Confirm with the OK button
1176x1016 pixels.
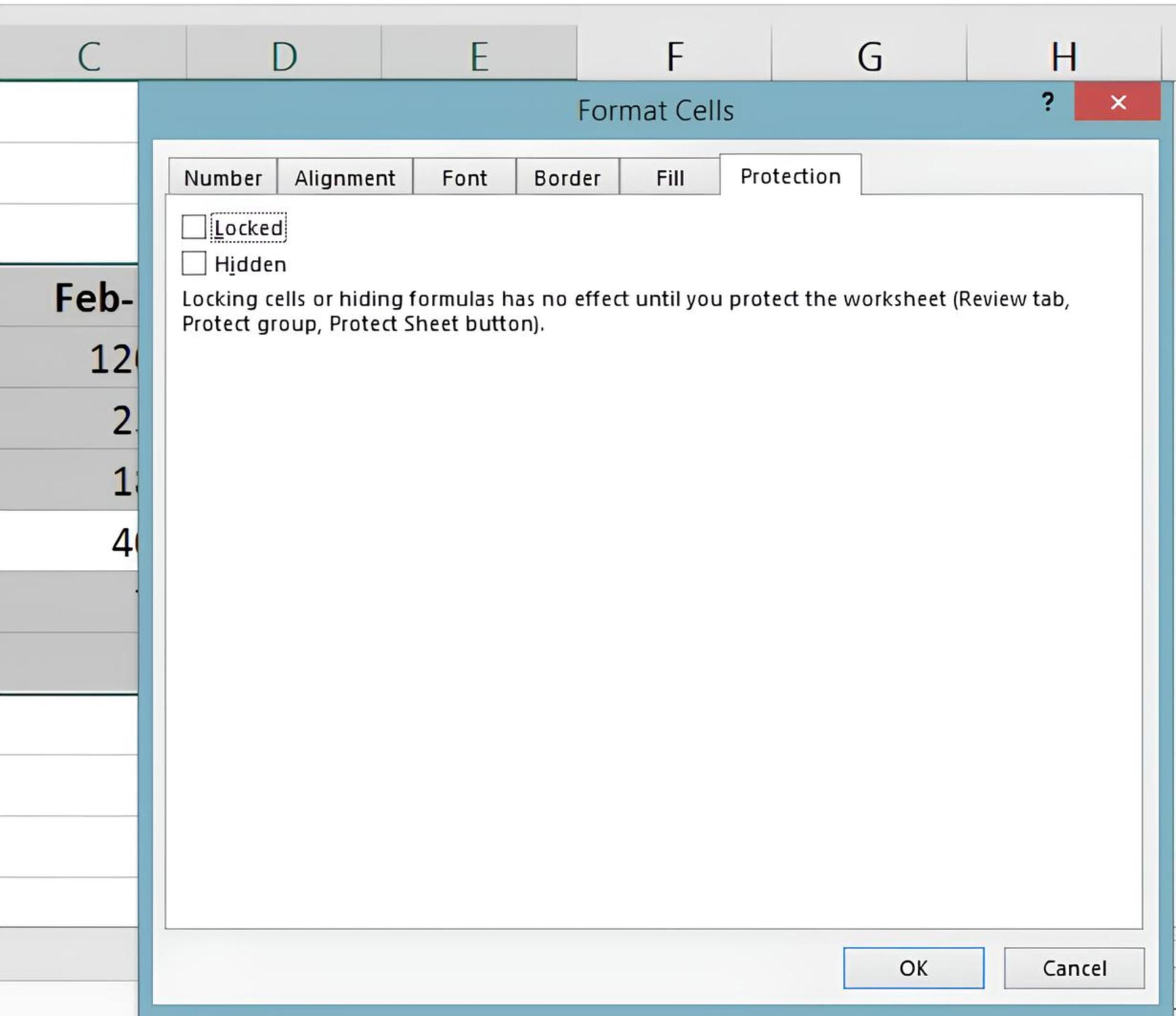(x=913, y=968)
